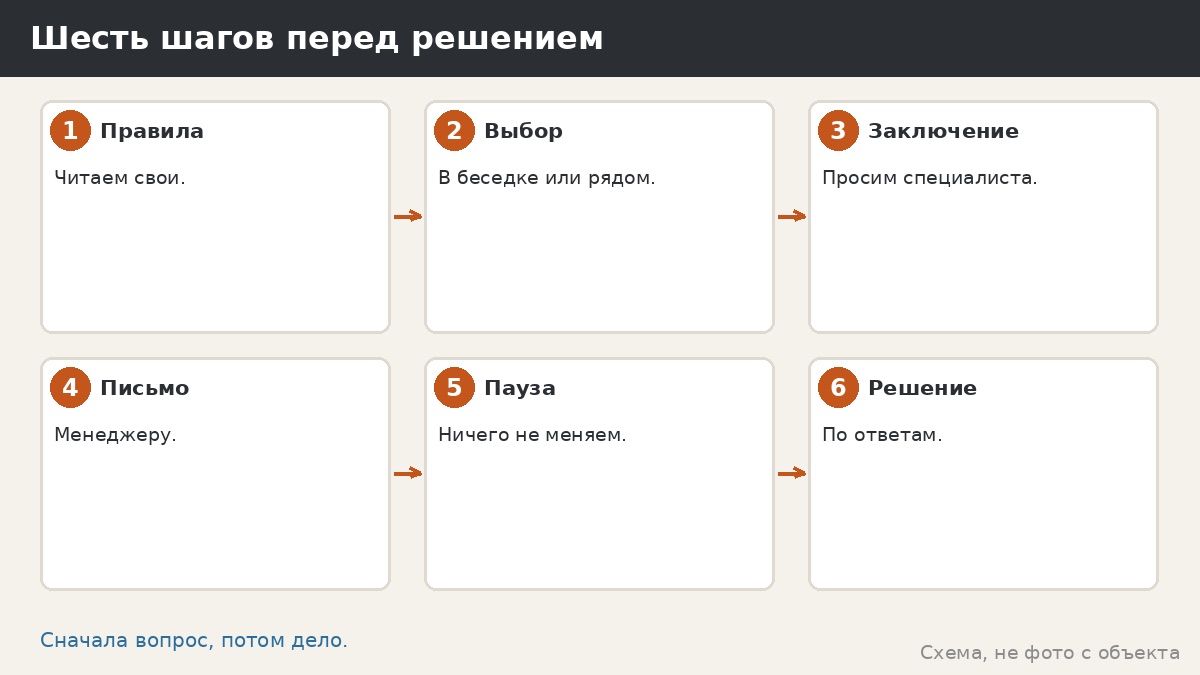The width and height of the screenshot is (1200, 675).
Task: Select the Выбор card heading
Action: coord(523,131)
